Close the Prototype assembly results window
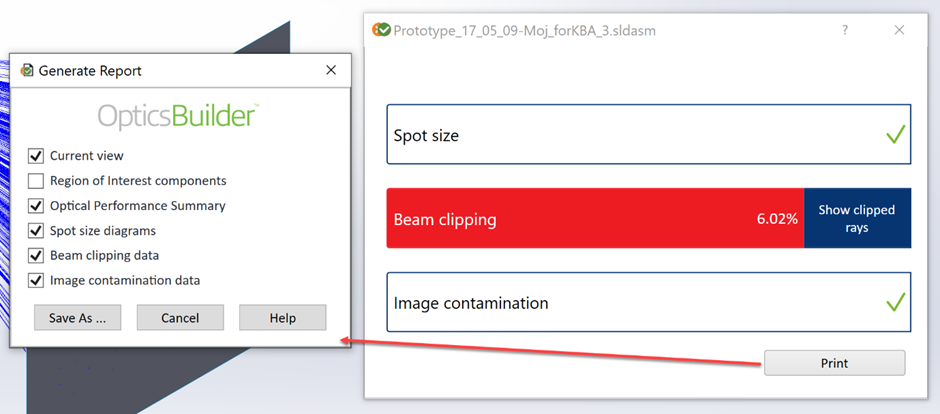The height and width of the screenshot is (414, 940). pos(899,30)
